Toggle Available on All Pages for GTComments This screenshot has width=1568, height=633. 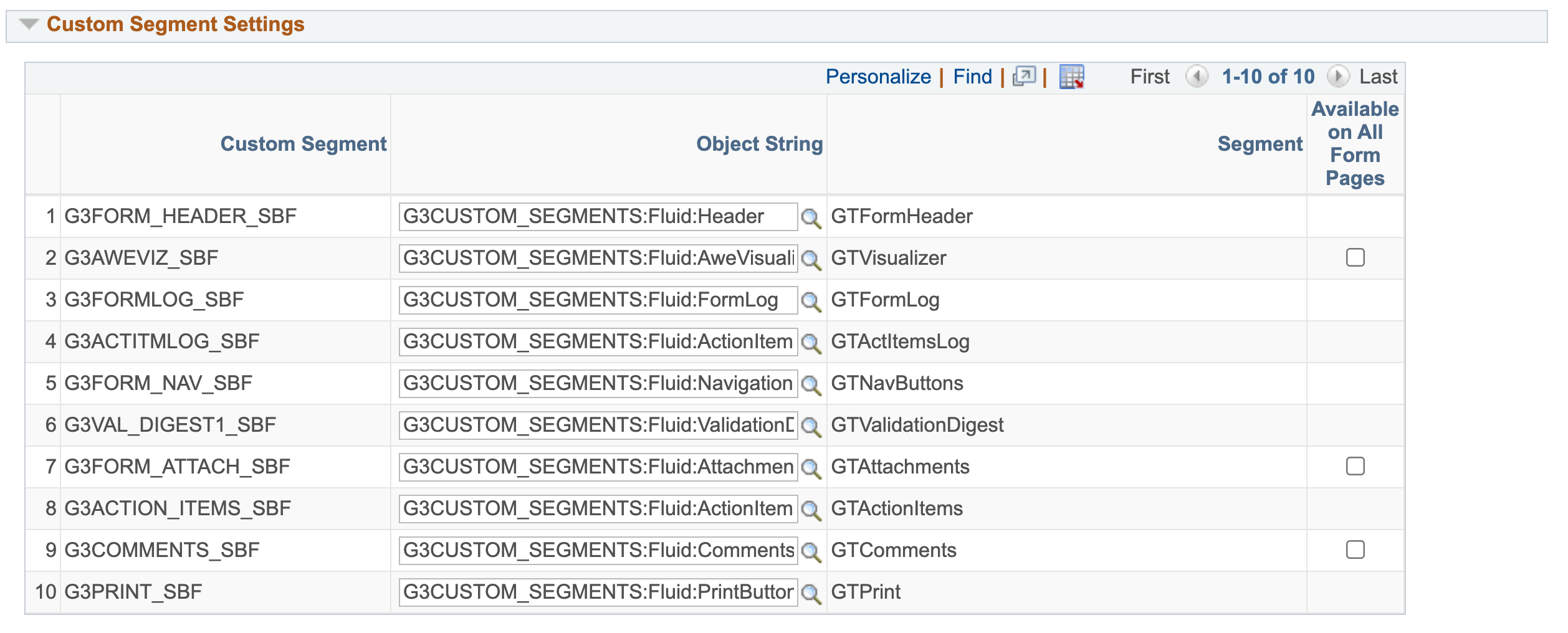coord(1355,550)
